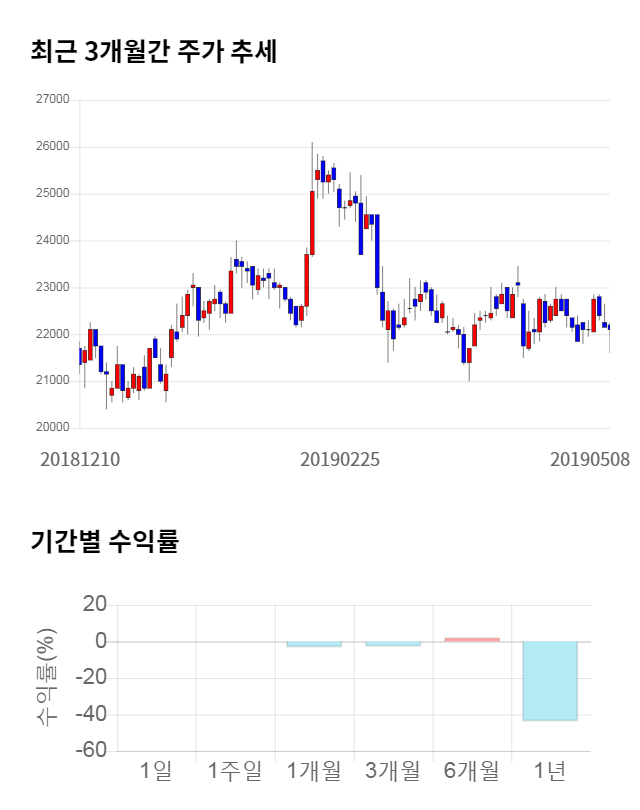The width and height of the screenshot is (640, 810).
Task: Click the light blue 1개월 return bar
Action: [314, 644]
